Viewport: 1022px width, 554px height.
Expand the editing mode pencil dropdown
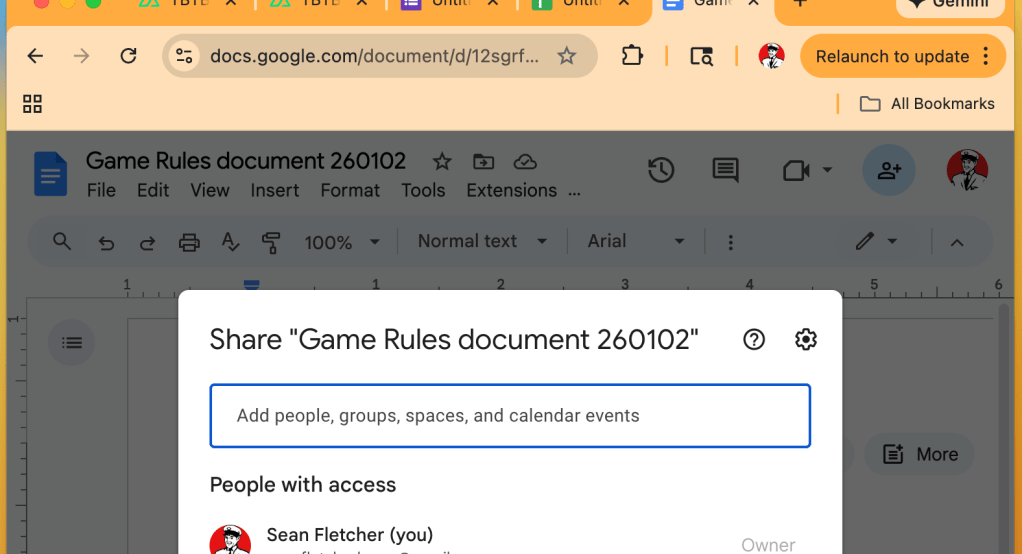[x=876, y=241]
